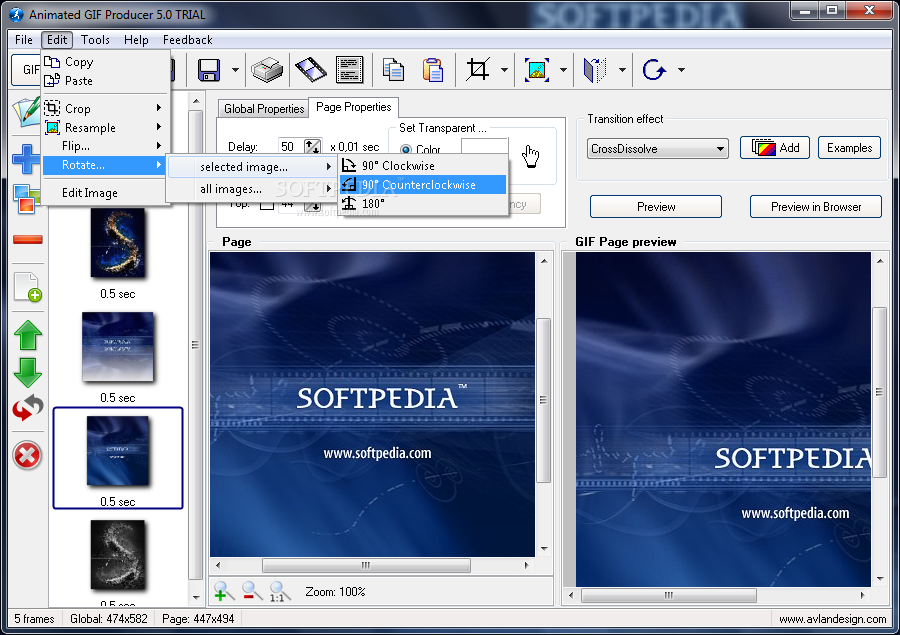The height and width of the screenshot is (635, 900).
Task: Select the golden S frame thumbnail
Action: click(118, 243)
